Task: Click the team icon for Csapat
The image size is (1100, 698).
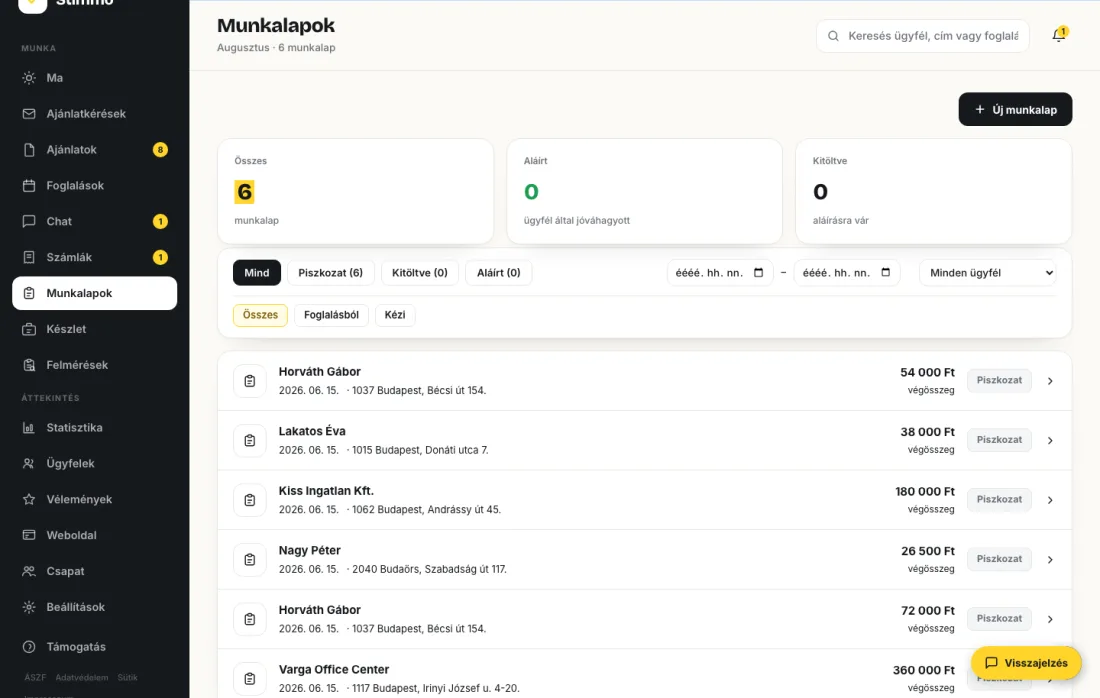Action: (29, 571)
